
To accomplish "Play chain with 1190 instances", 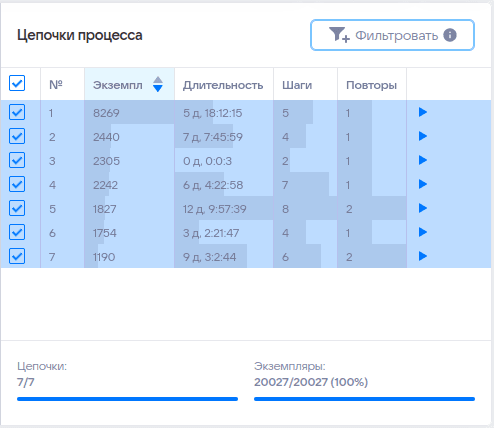I will click(x=423, y=256).
